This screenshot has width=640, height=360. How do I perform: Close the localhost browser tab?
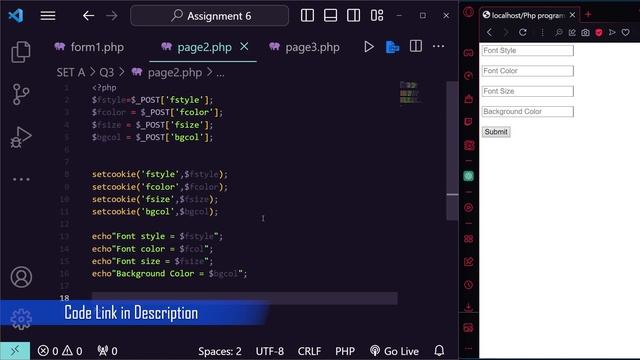pyautogui.click(x=572, y=15)
